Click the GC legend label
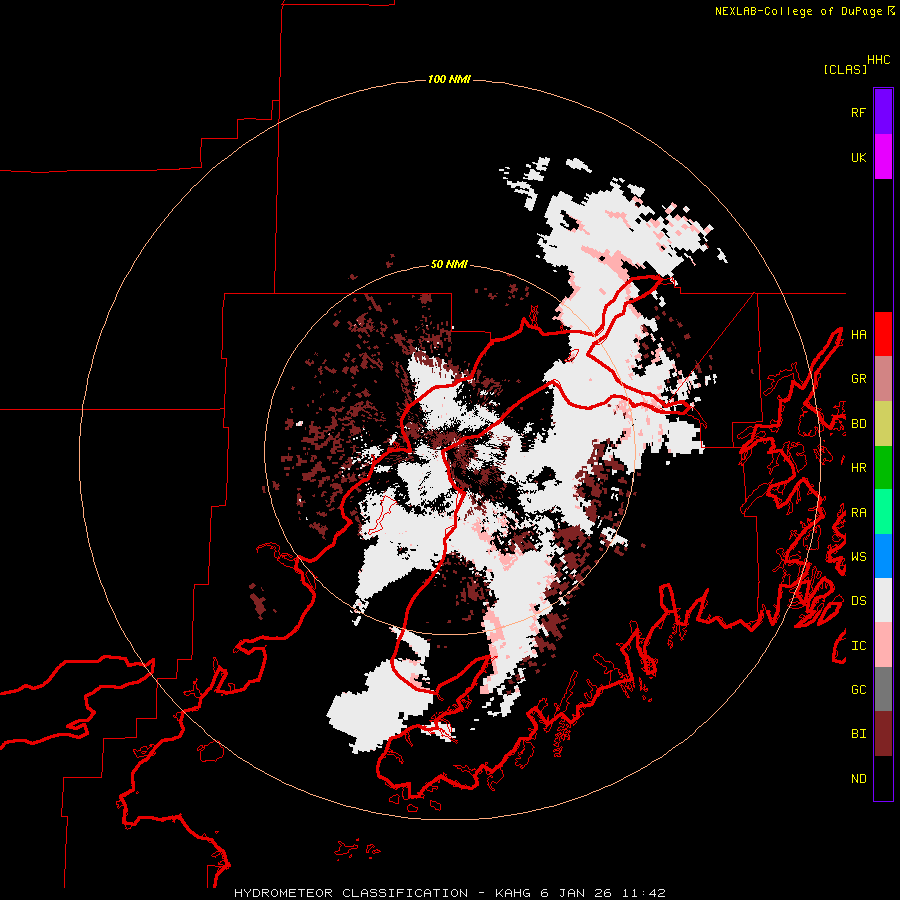 click(x=859, y=690)
